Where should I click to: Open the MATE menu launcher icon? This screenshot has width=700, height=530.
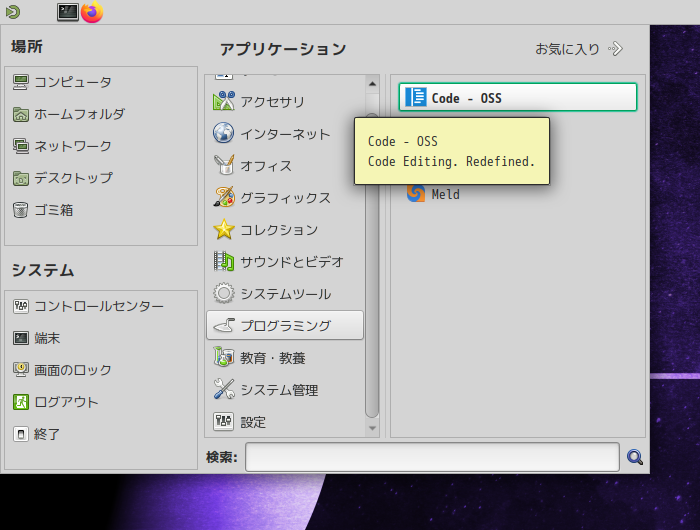[13, 12]
